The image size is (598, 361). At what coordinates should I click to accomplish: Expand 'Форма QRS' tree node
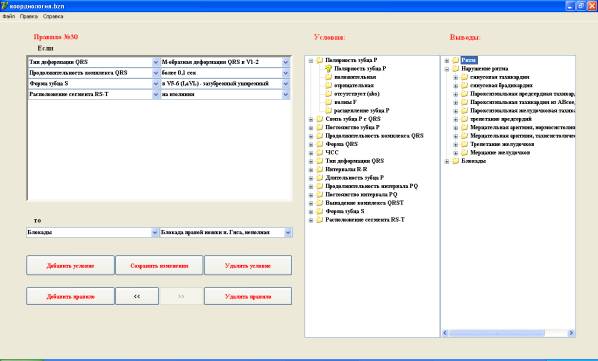click(x=311, y=144)
